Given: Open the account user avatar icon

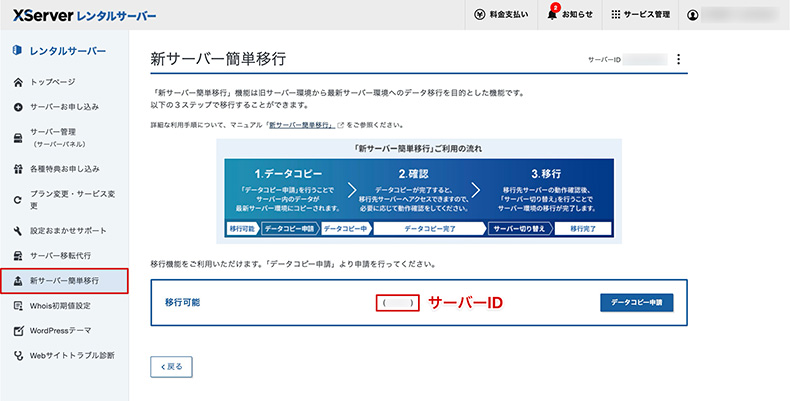Looking at the screenshot, I should [x=693, y=15].
